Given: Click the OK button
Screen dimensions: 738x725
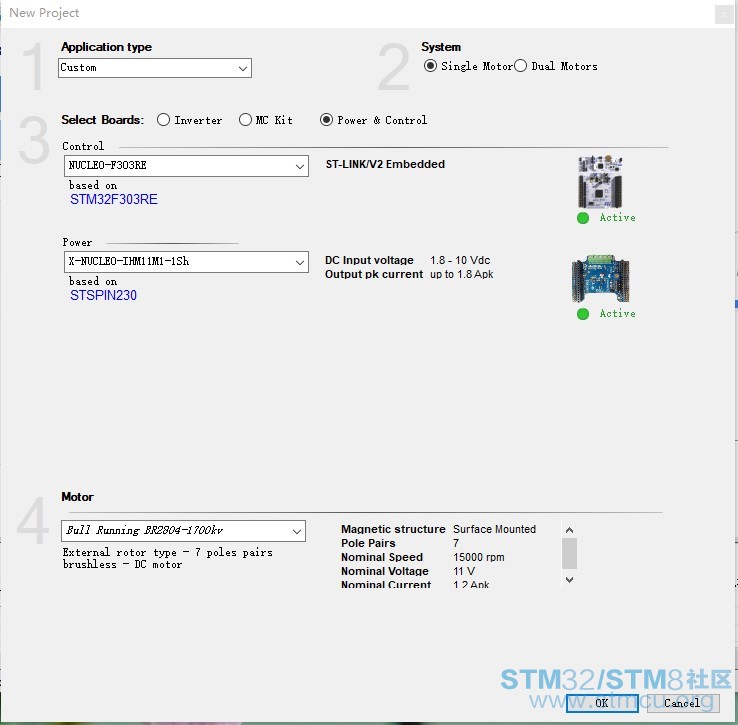Looking at the screenshot, I should 602,703.
